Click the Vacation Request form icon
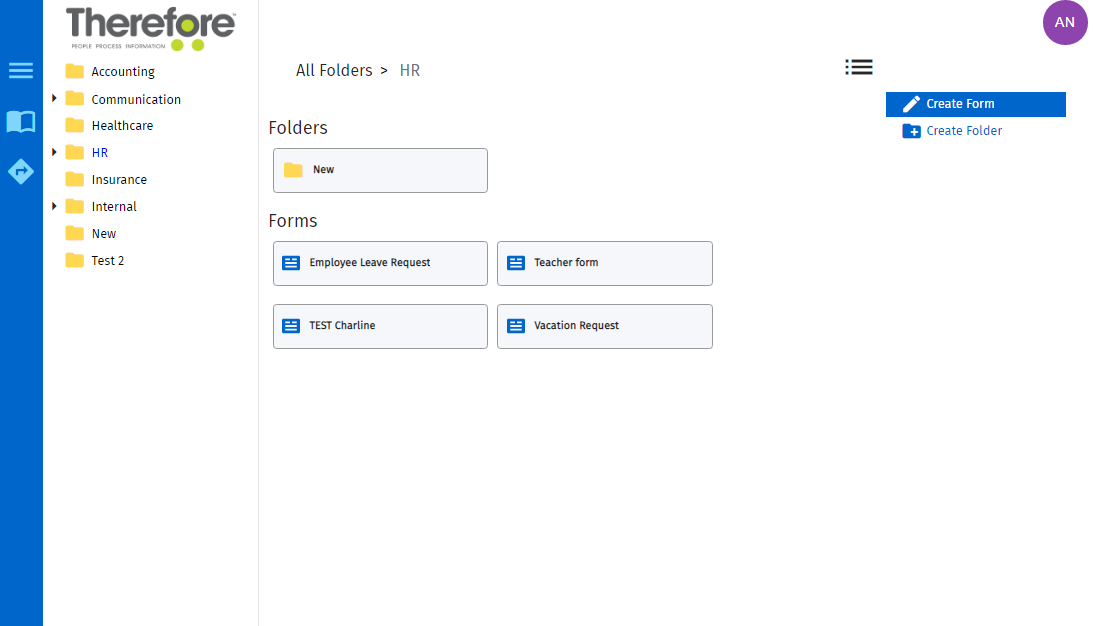This screenshot has height=626, width=1093. coord(516,325)
